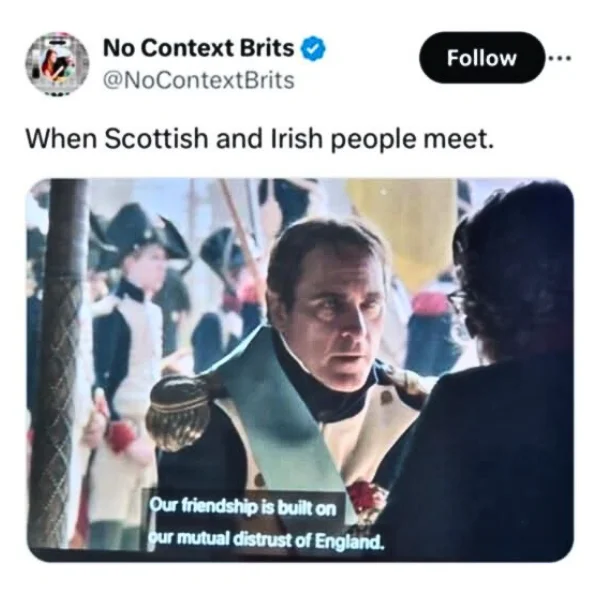600x600 pixels.
Task: Click the Follow button
Action: pyautogui.click(x=482, y=58)
